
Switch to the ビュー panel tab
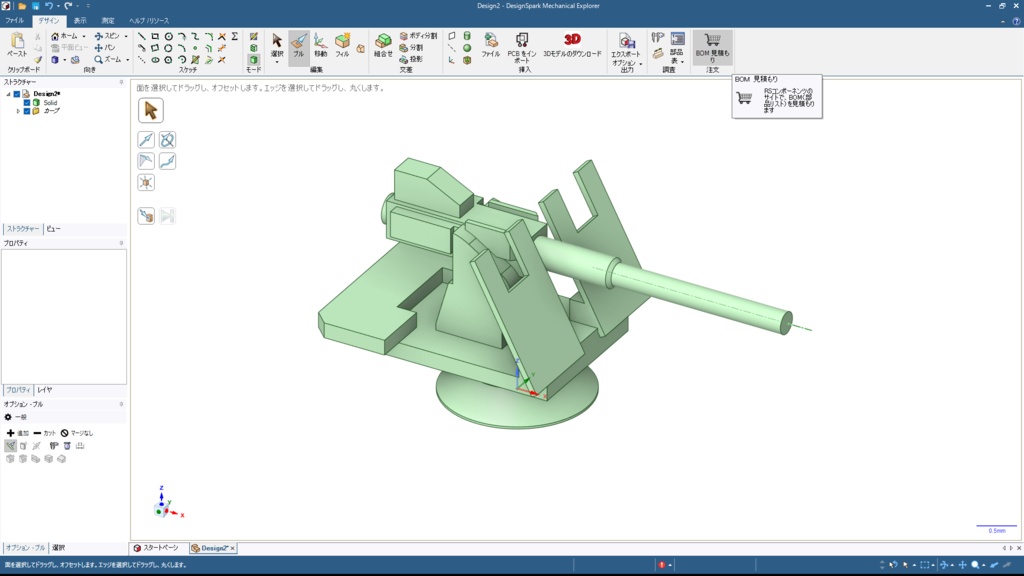click(54, 229)
